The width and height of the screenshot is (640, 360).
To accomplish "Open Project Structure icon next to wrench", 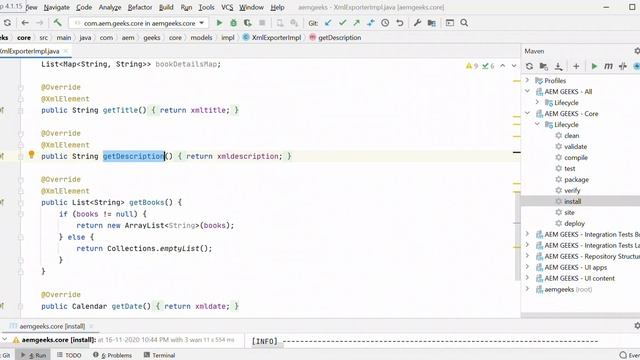I will click(431, 23).
